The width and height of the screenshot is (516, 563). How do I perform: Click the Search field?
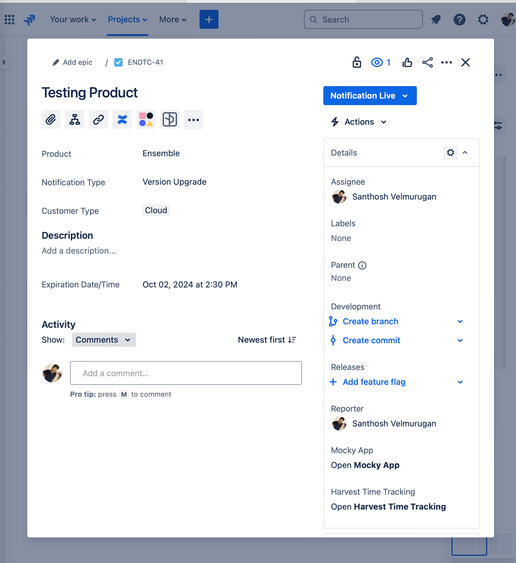click(363, 19)
